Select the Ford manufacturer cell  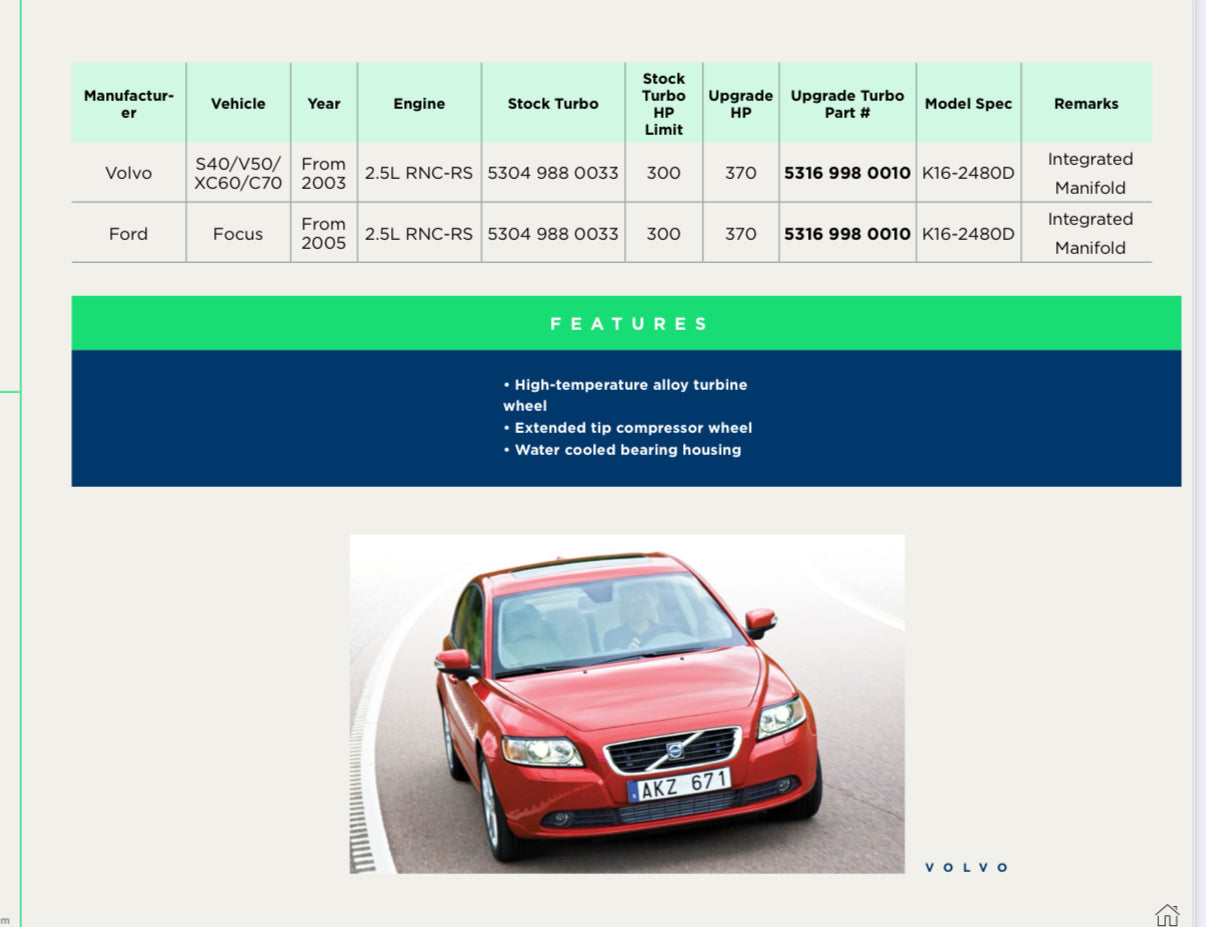point(129,233)
